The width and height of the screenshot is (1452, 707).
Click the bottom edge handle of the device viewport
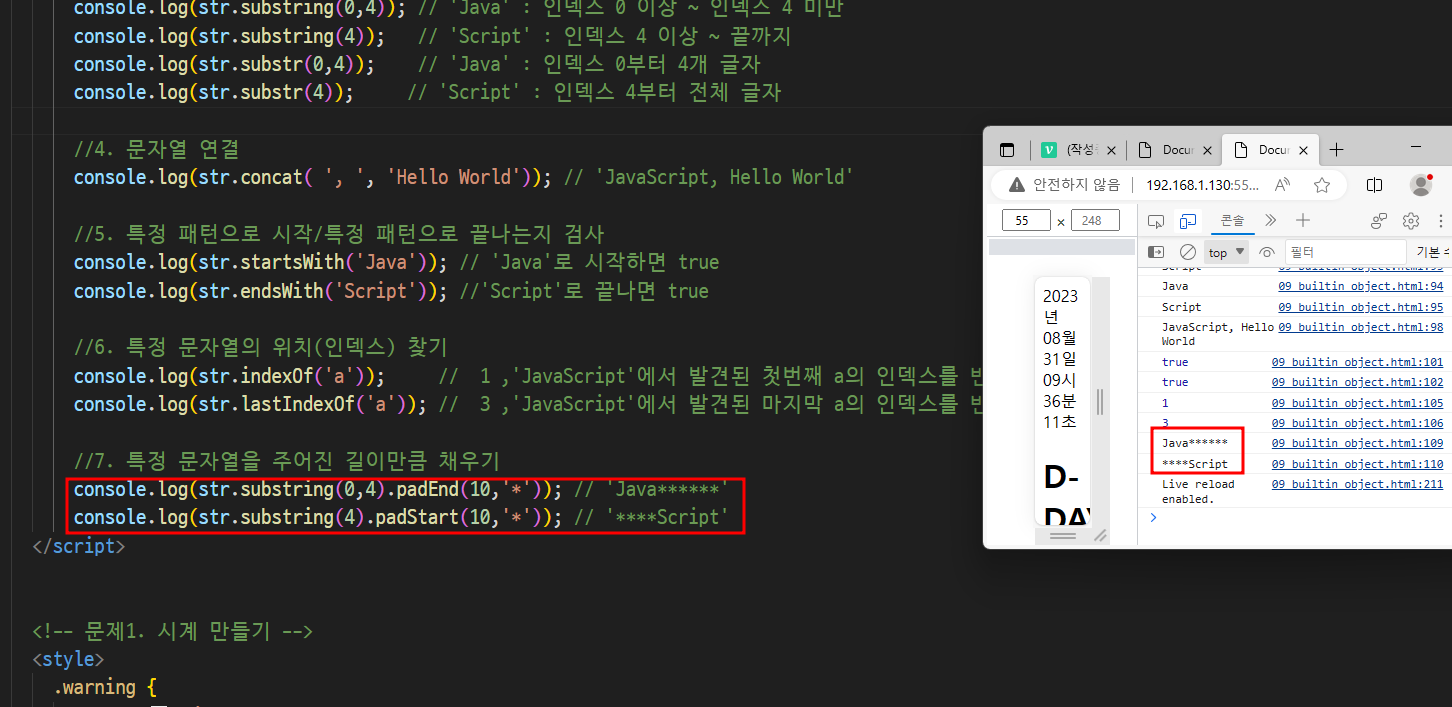coord(1062,536)
